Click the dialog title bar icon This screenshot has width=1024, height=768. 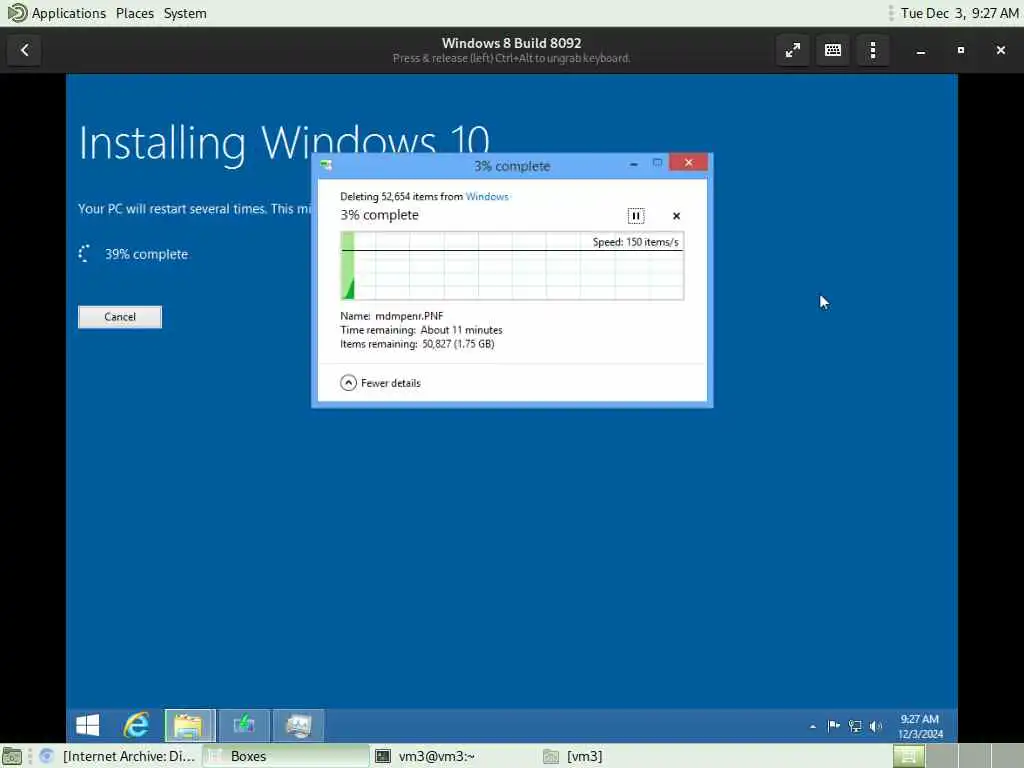pos(326,165)
